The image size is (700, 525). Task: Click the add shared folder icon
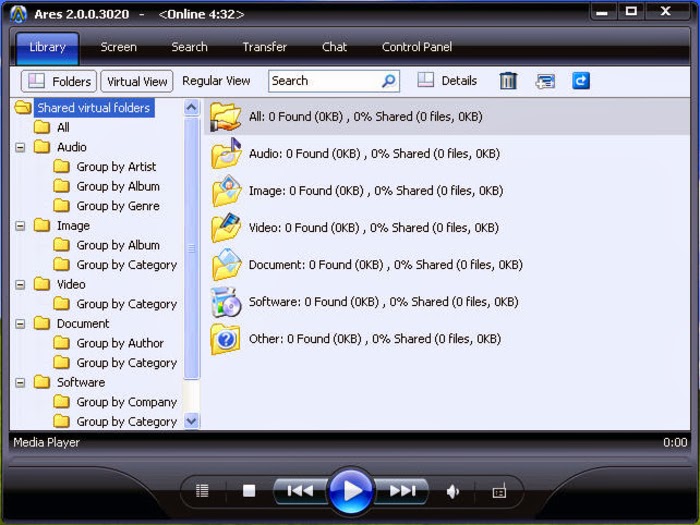point(545,81)
